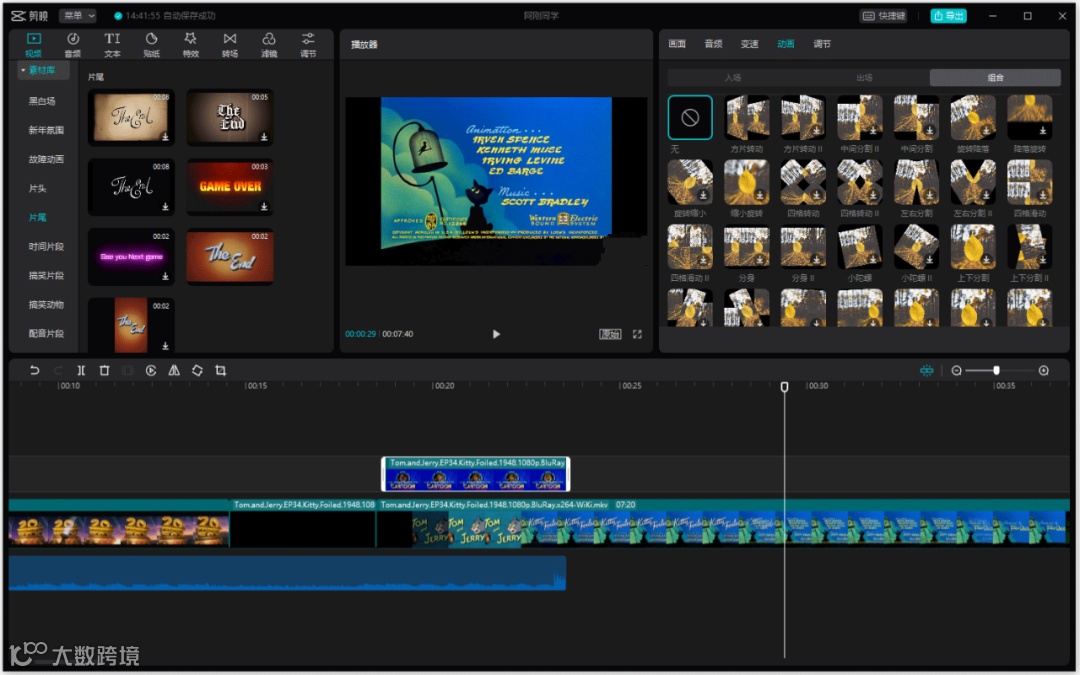Image resolution: width=1080 pixels, height=675 pixels.
Task: Open the 特效 effects tab
Action: point(191,44)
